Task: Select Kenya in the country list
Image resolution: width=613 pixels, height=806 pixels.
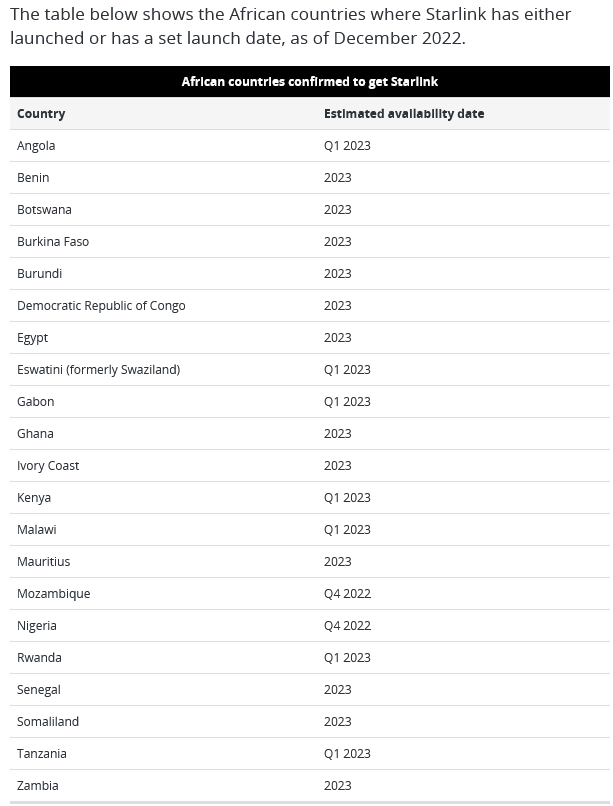Action: [34, 498]
